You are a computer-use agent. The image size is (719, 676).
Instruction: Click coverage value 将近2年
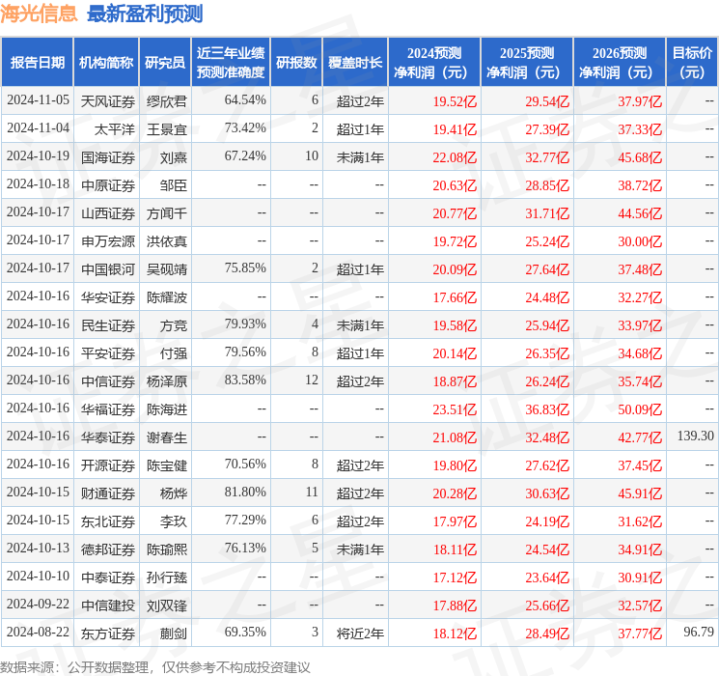point(360,633)
